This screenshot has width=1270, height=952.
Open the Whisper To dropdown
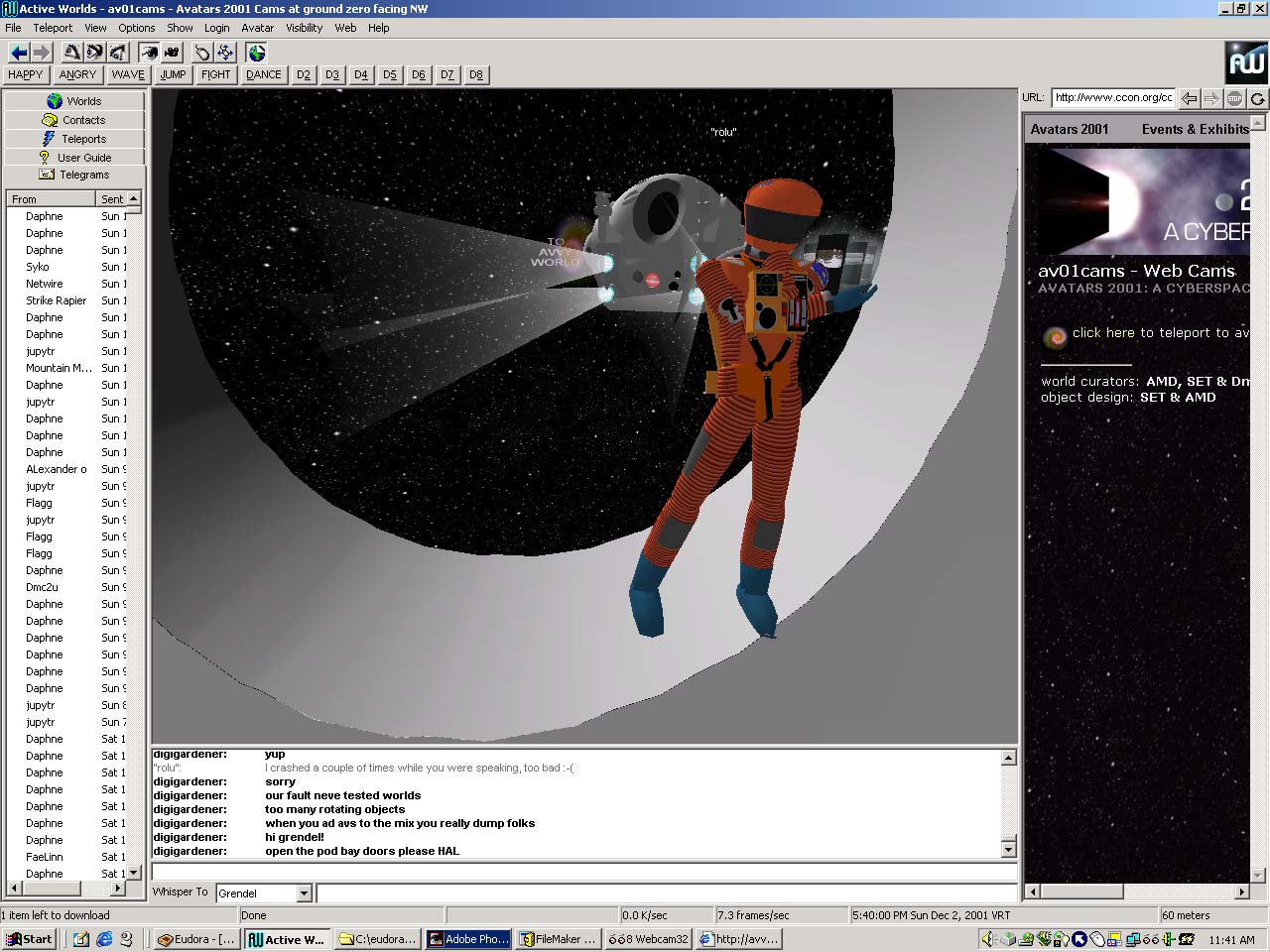pos(304,893)
